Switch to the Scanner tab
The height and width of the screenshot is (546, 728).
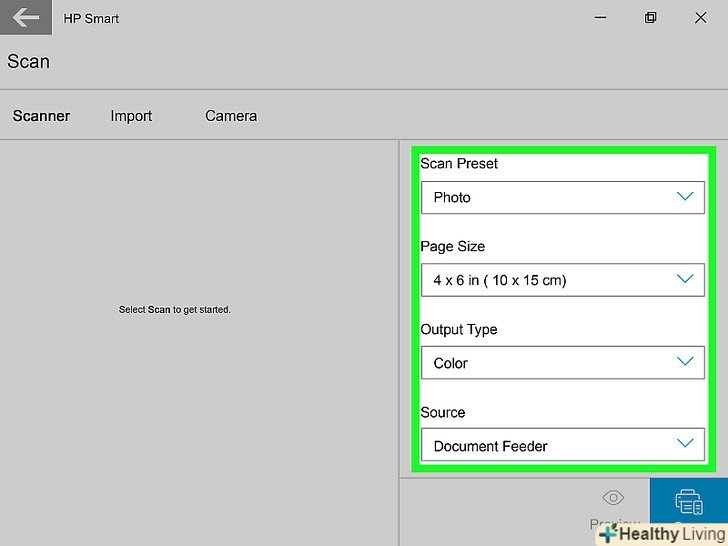pos(41,116)
